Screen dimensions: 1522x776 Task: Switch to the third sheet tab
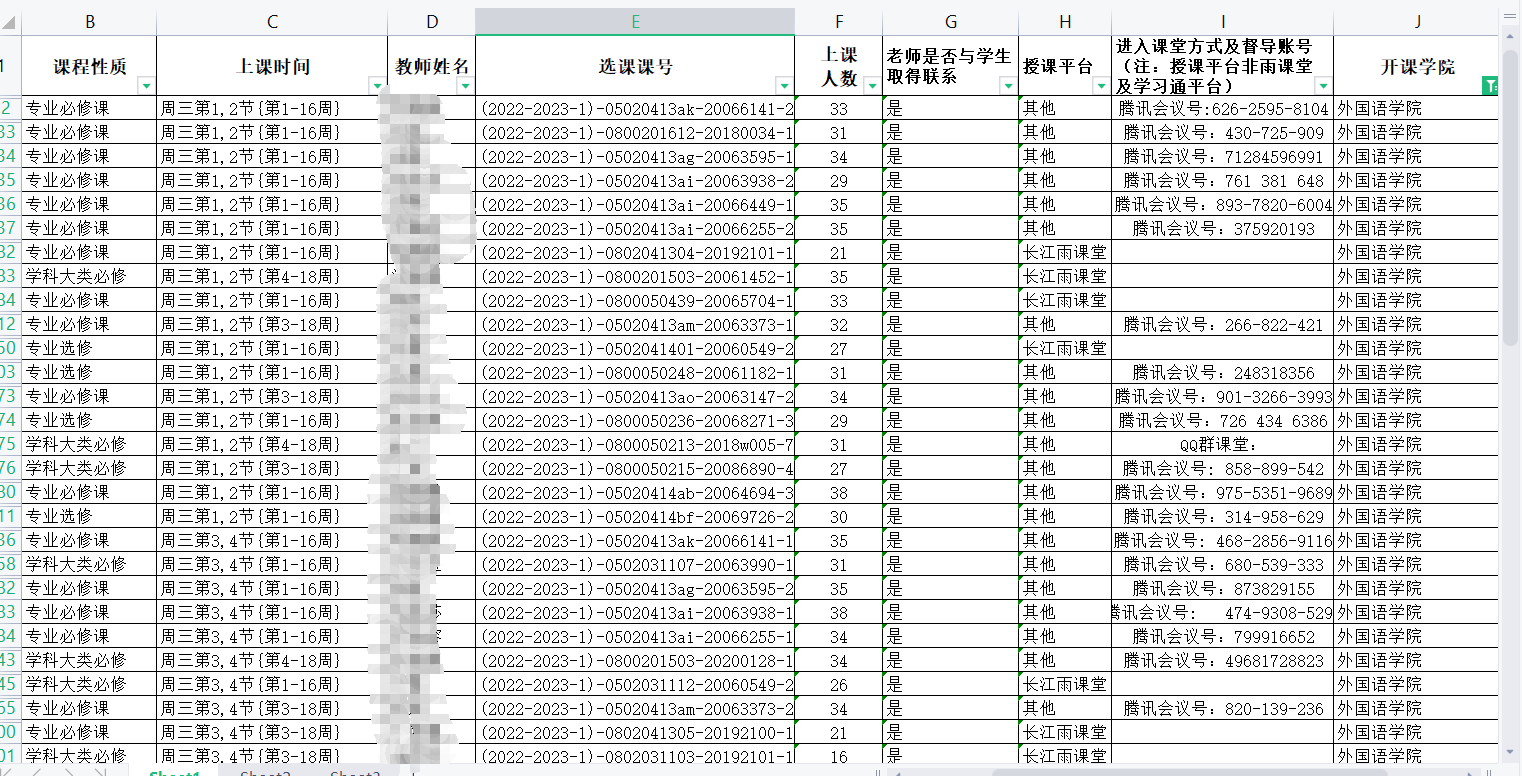(355, 774)
